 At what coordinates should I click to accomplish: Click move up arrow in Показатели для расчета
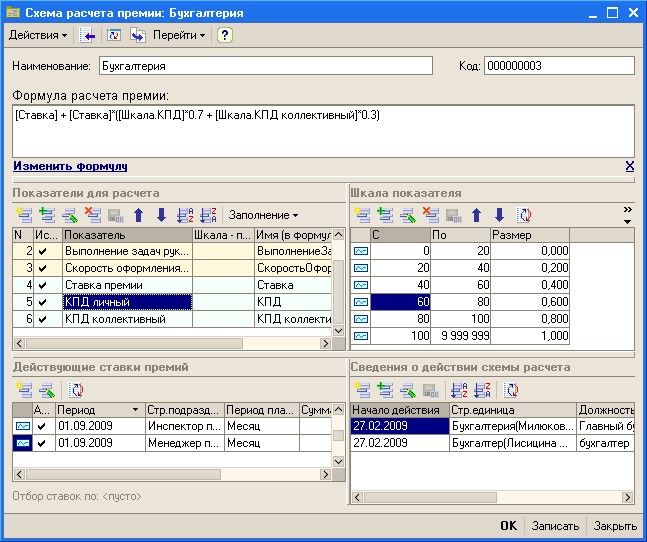pos(139,215)
